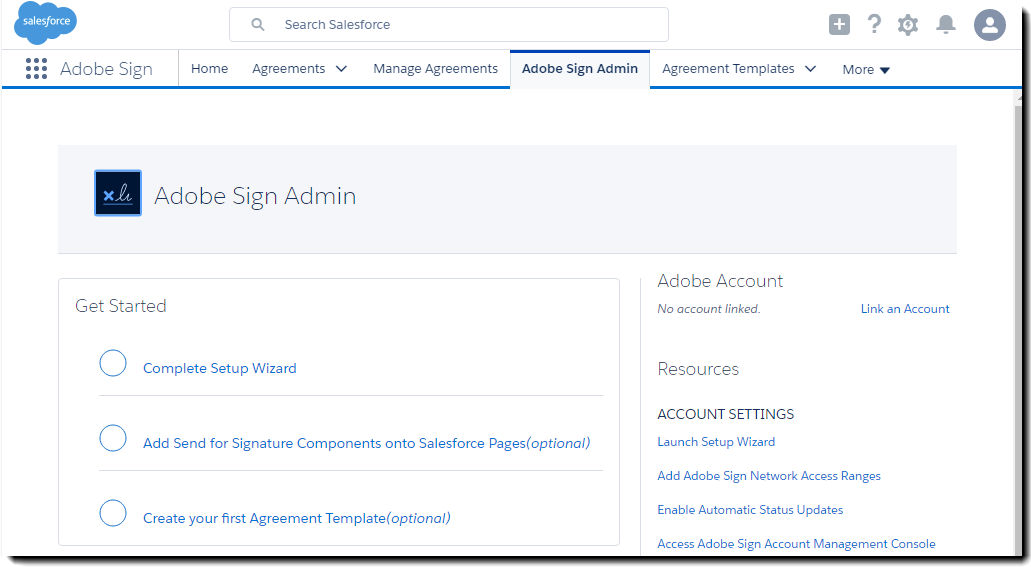Click the Complete Setup Wizard link
The height and width of the screenshot is (567, 1031).
[x=220, y=368]
